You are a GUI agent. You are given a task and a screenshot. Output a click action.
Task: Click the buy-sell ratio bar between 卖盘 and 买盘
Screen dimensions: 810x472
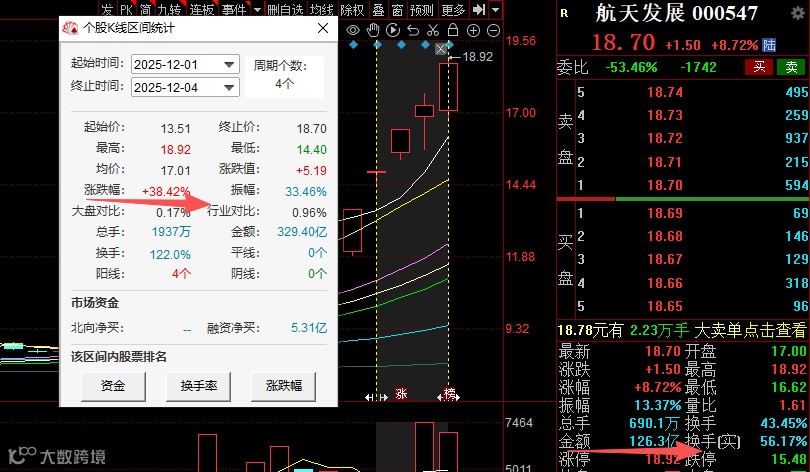coord(683,199)
